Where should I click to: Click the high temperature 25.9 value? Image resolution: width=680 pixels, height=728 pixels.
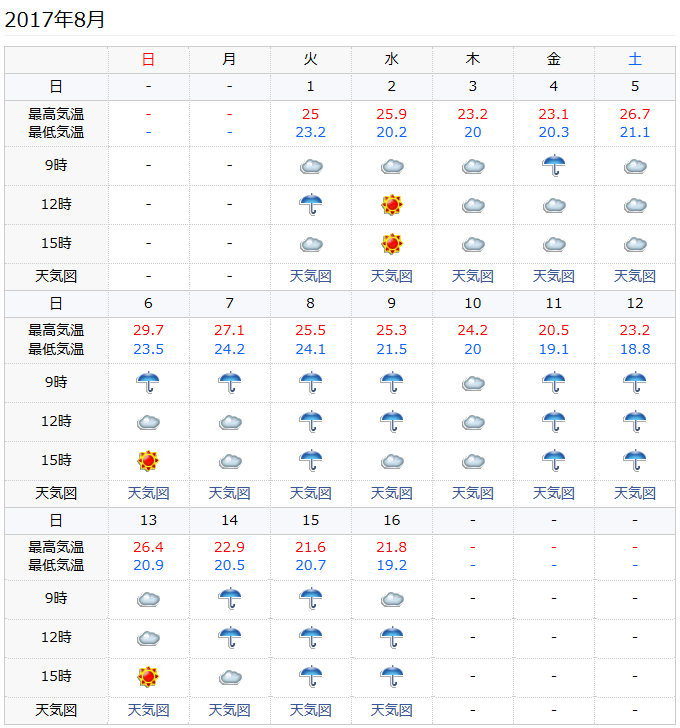pos(392,114)
